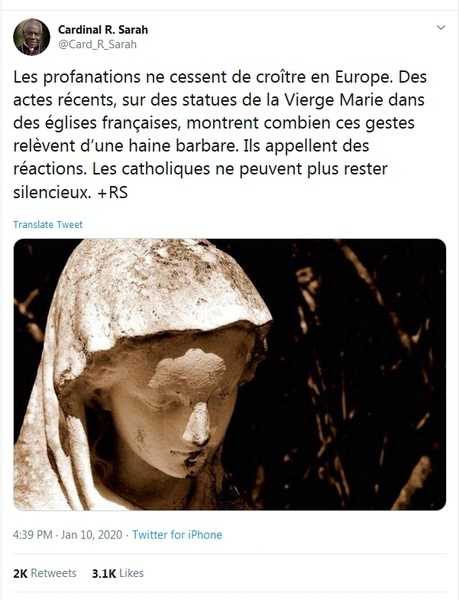Click the Translate Tweet link
This screenshot has height=600, width=459.
[48, 224]
